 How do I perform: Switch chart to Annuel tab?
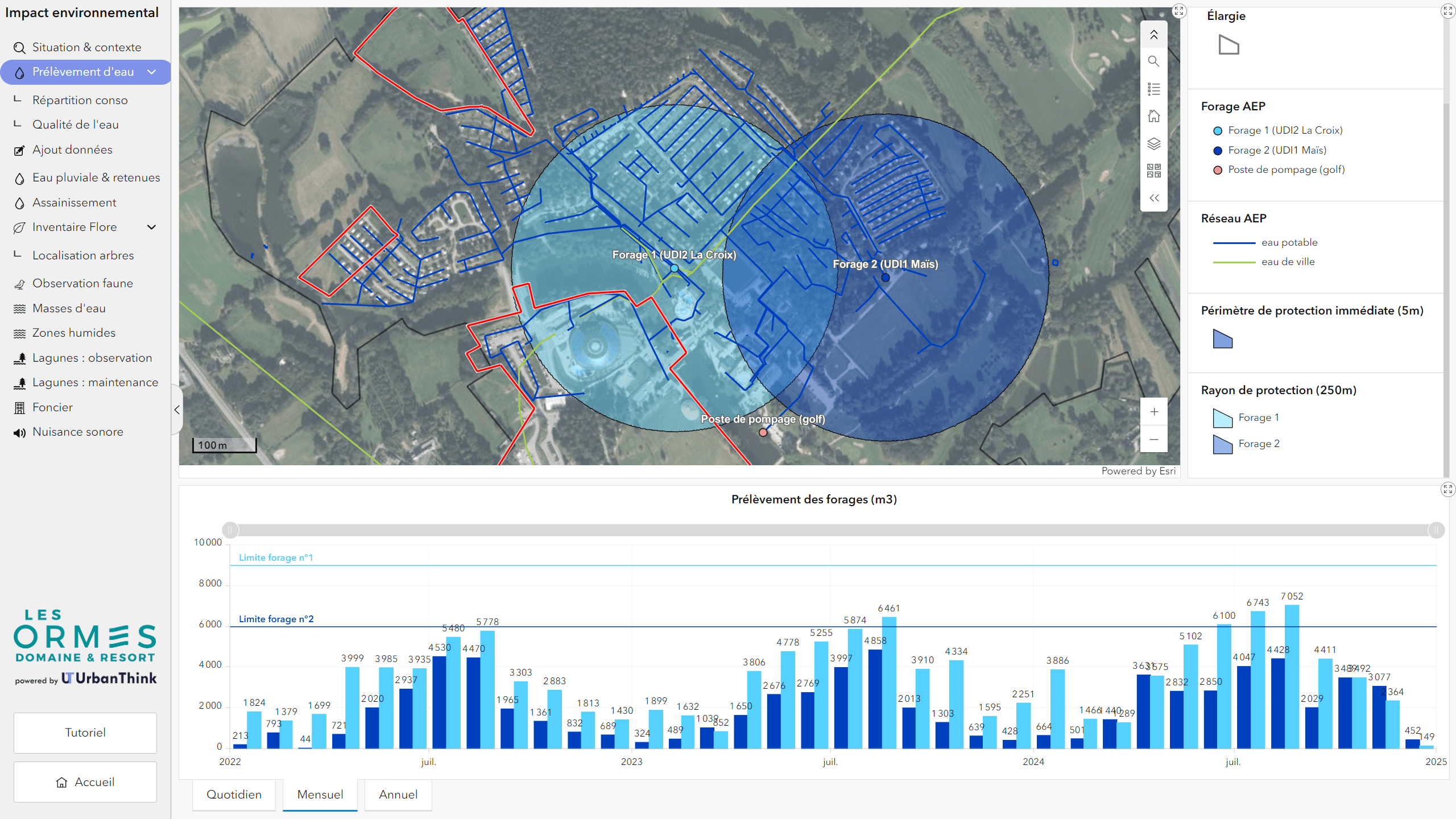click(x=398, y=795)
